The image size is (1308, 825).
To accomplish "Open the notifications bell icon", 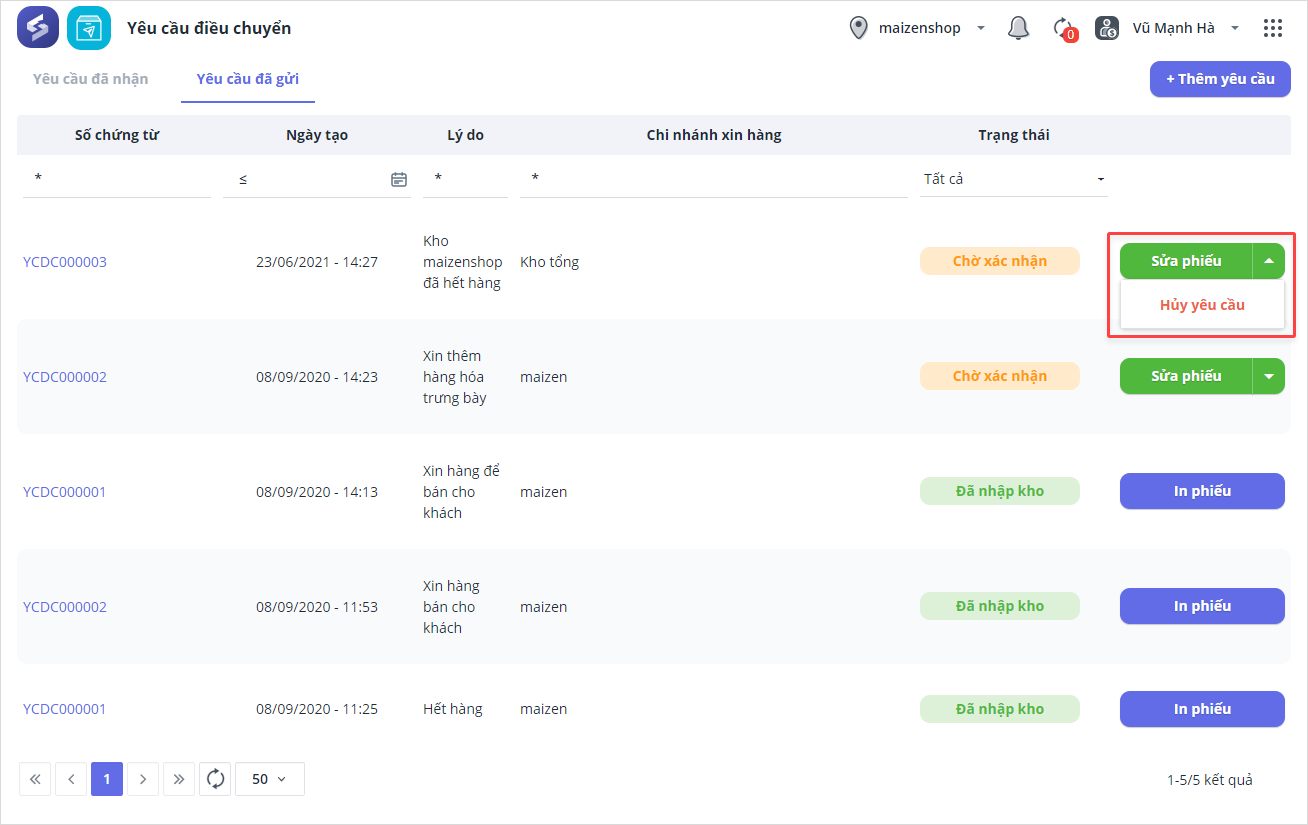I will 1018,28.
